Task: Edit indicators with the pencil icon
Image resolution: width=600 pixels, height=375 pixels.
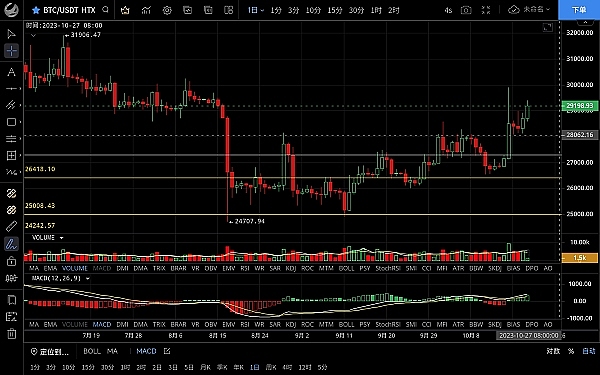Action: (167, 351)
